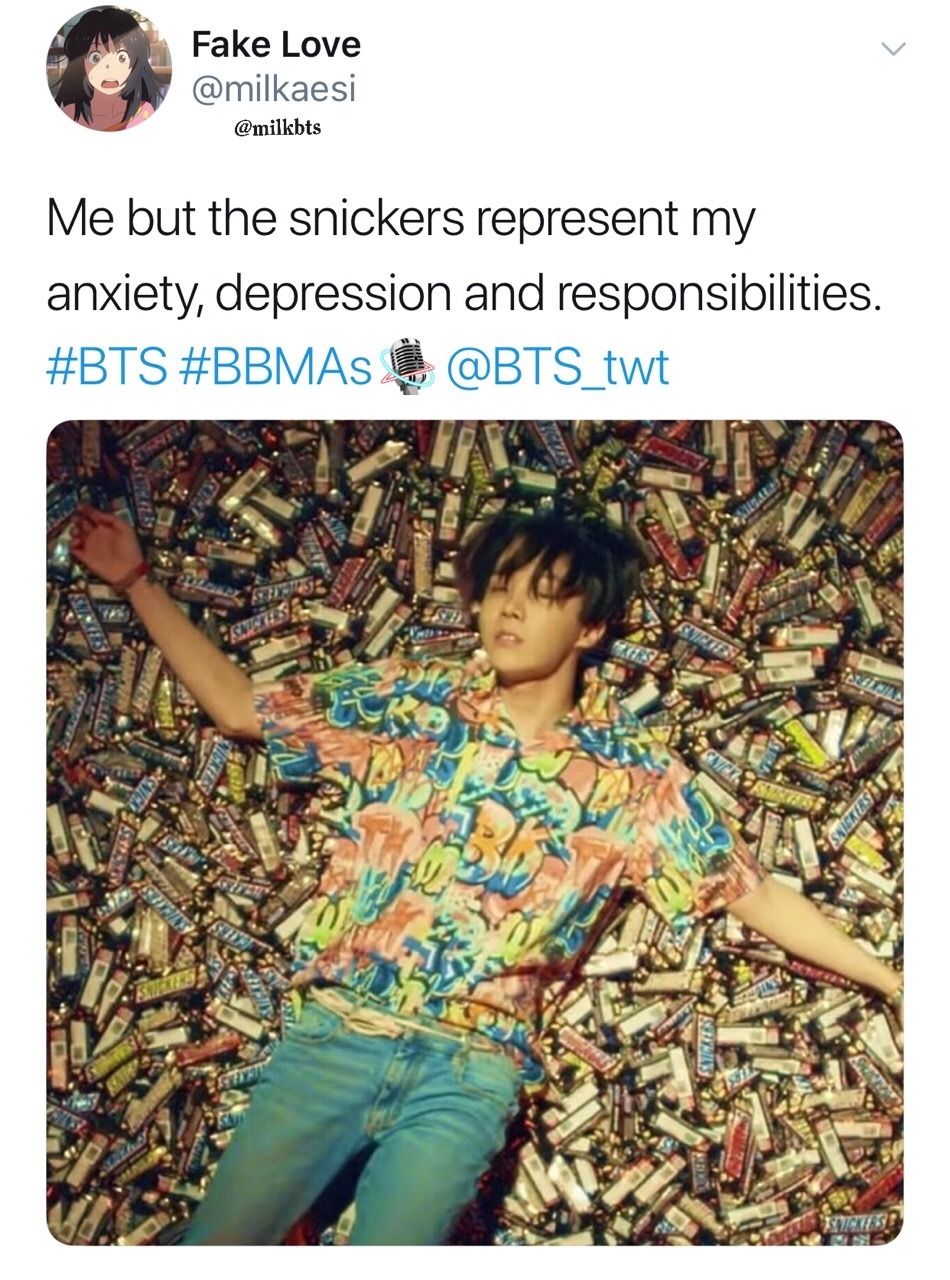Open the @milkaesi handle
The height and width of the screenshot is (1280, 950).
click(273, 90)
